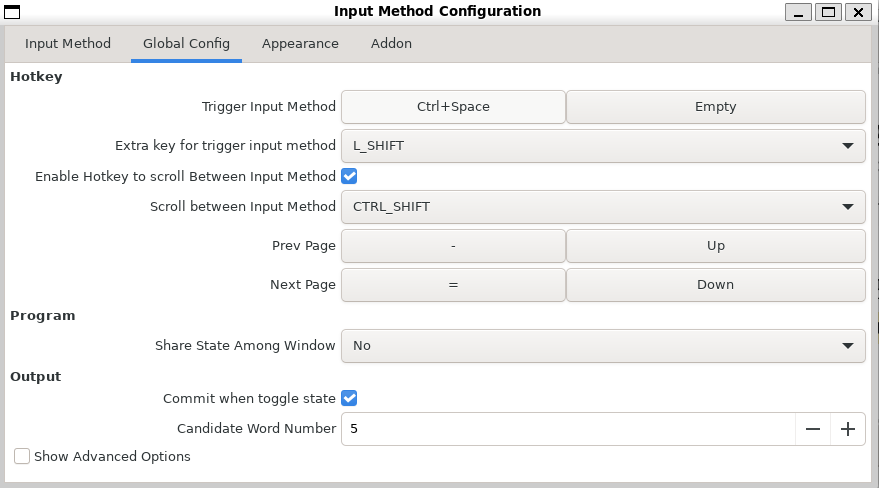Open Extra key for trigger dropdown
Image resolution: width=879 pixels, height=488 pixels.
603,145
